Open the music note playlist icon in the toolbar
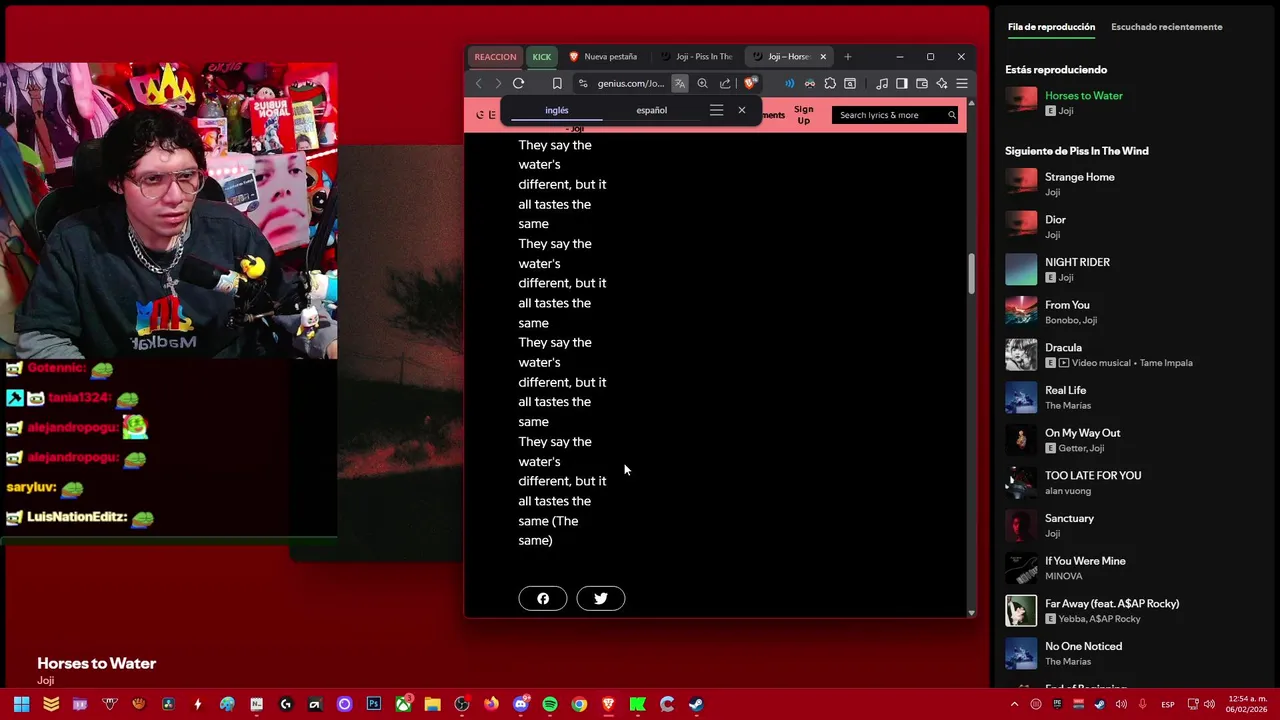 point(882,83)
